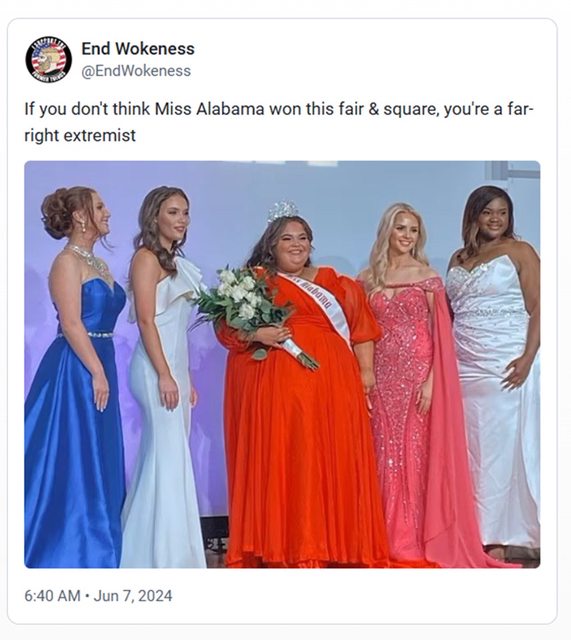
Task: Click the Jun 7, 2024 date
Action: point(133,596)
